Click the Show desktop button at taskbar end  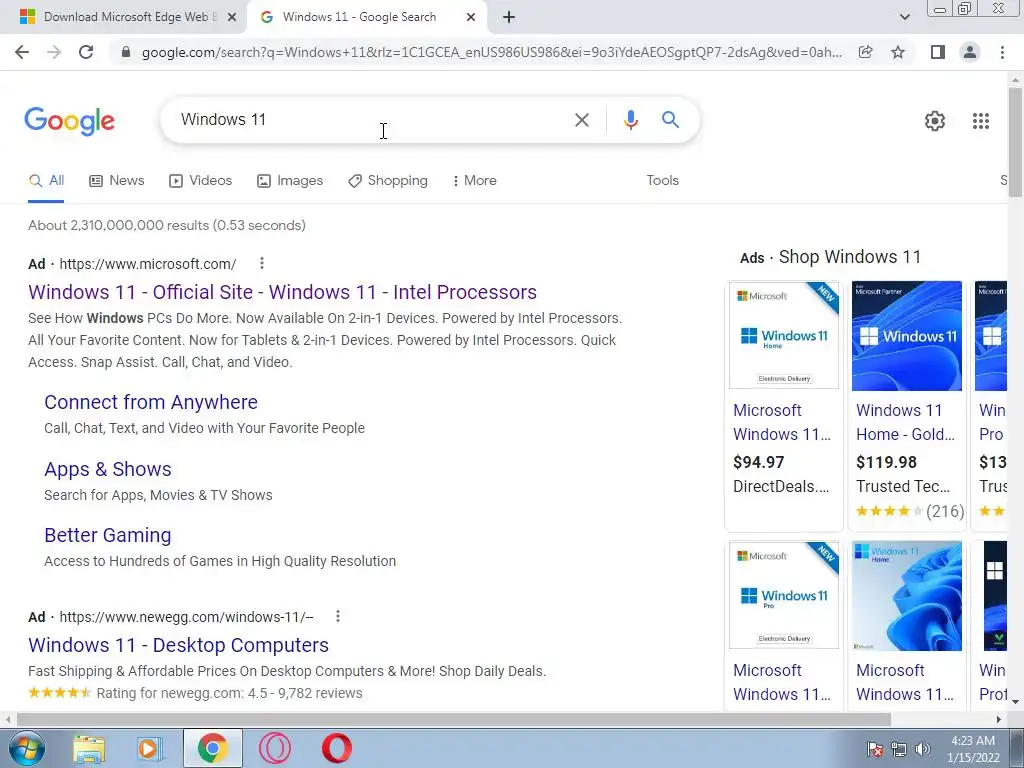[1018, 748]
